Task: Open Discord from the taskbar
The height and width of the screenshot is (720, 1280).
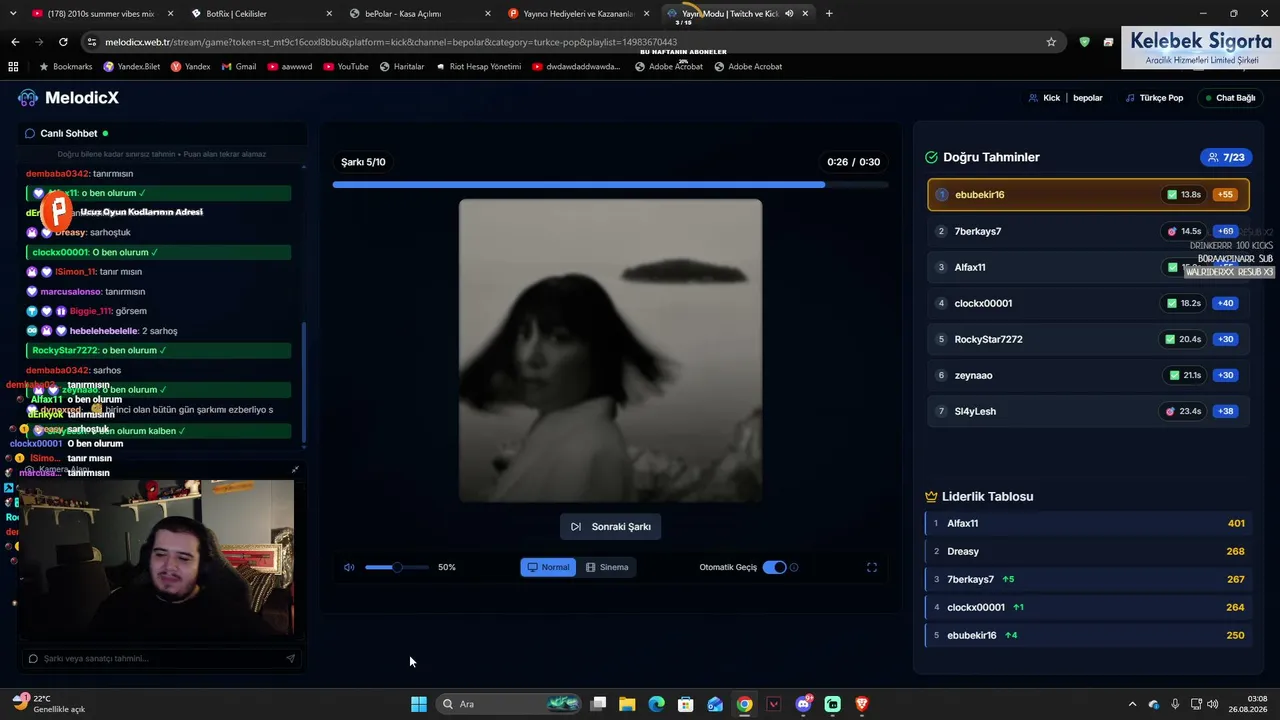Action: pyautogui.click(x=803, y=704)
